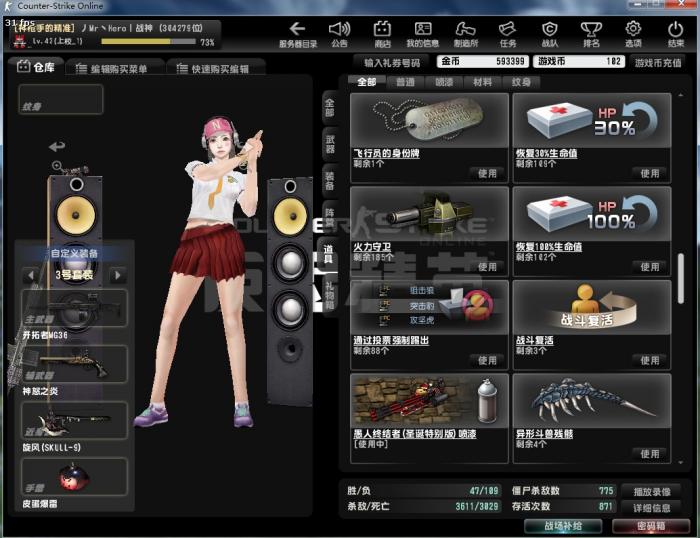Open the 公告 announcements speaker icon

[x=339, y=34]
